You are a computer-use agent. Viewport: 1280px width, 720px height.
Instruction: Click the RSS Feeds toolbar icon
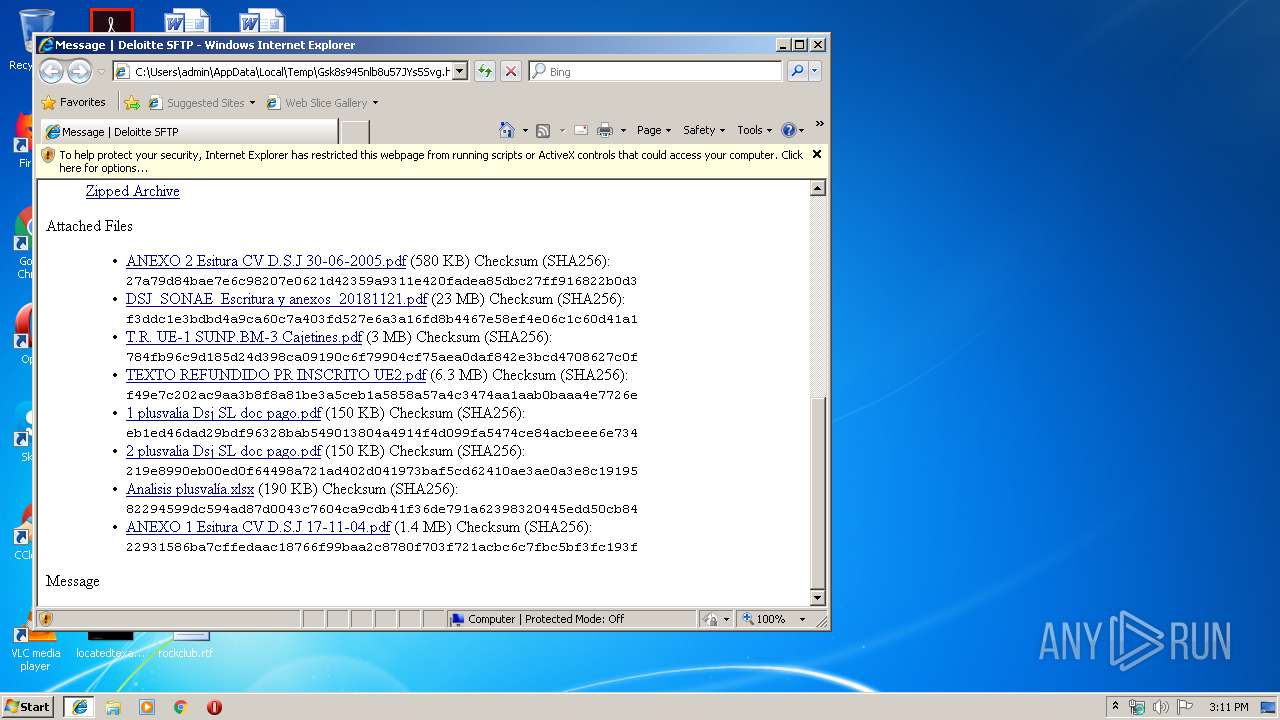click(x=543, y=130)
